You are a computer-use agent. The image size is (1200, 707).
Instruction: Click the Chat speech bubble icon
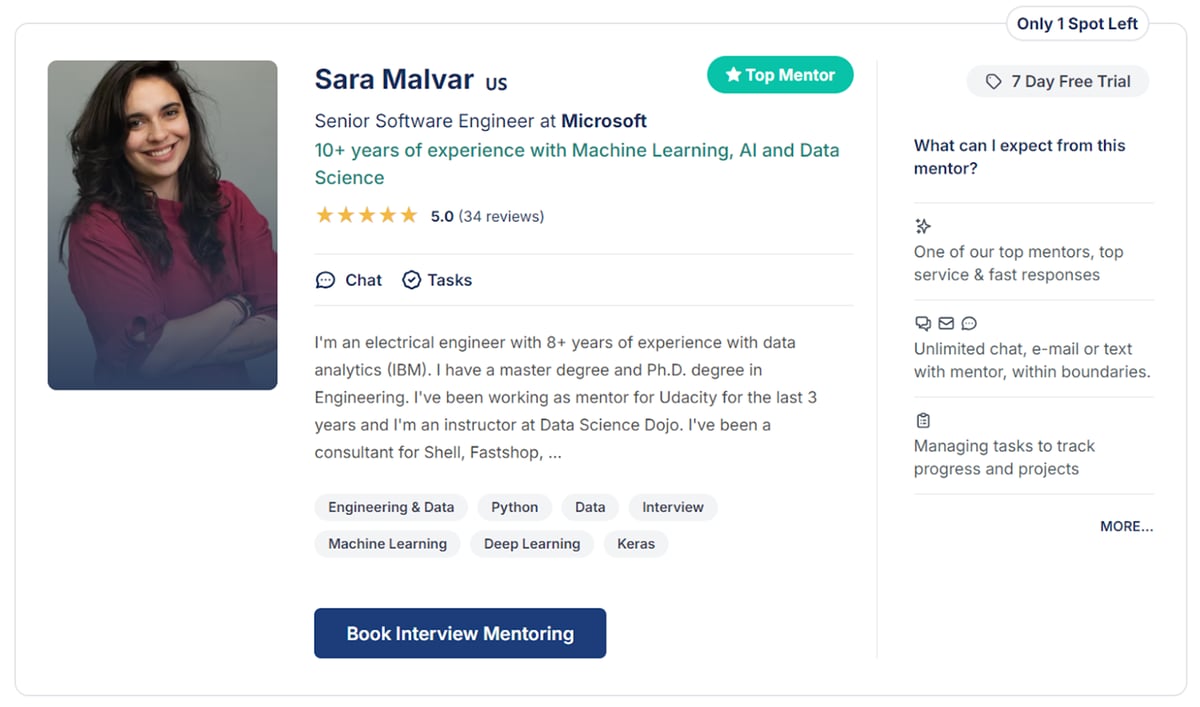325,280
